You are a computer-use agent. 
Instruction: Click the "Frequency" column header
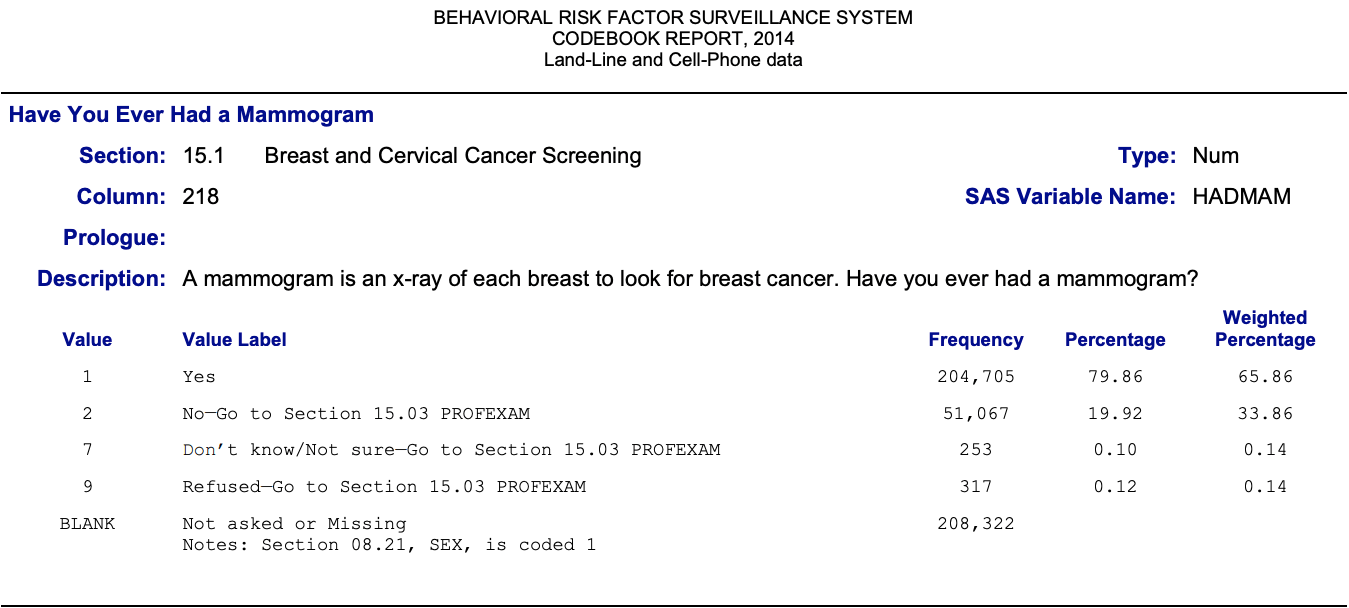(x=975, y=340)
